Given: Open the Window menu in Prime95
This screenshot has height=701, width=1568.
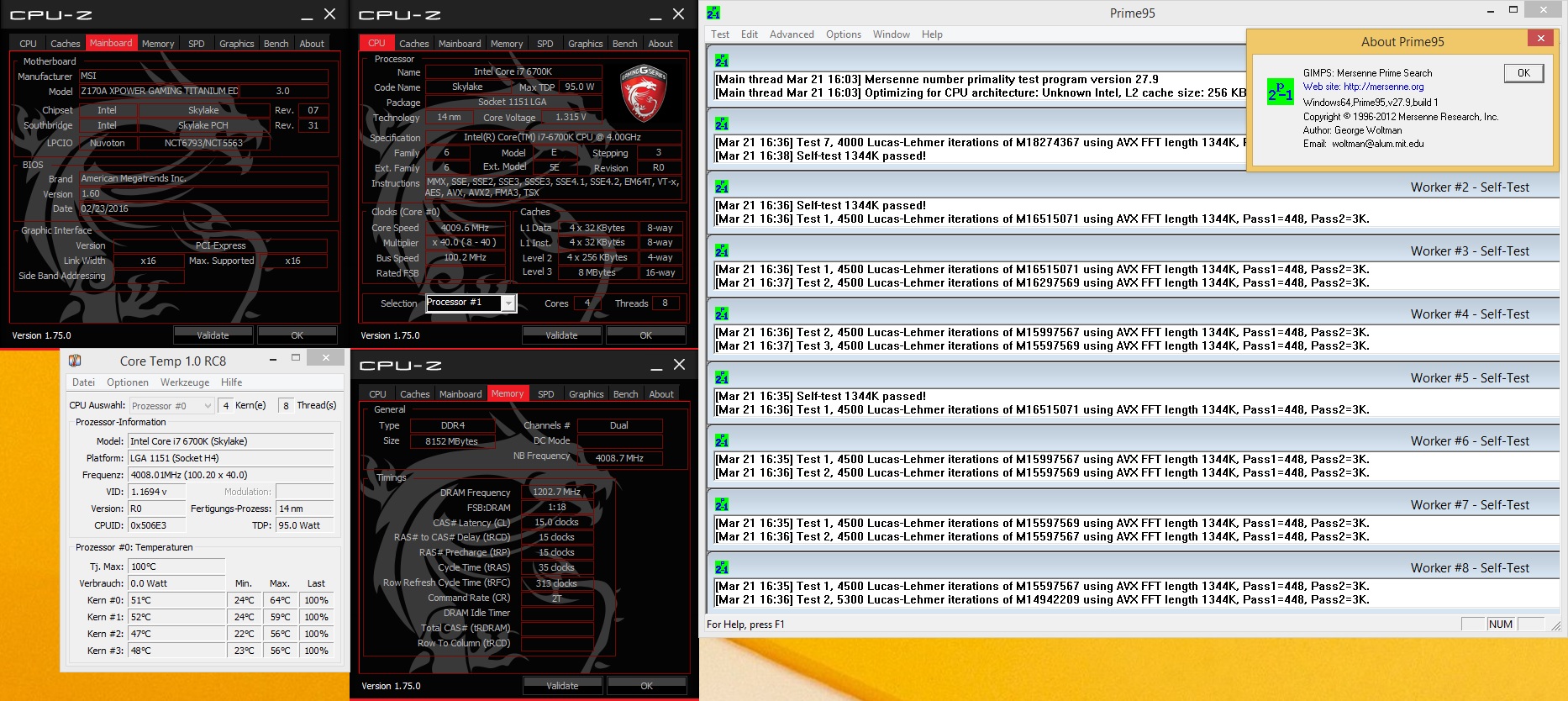Looking at the screenshot, I should click(892, 34).
